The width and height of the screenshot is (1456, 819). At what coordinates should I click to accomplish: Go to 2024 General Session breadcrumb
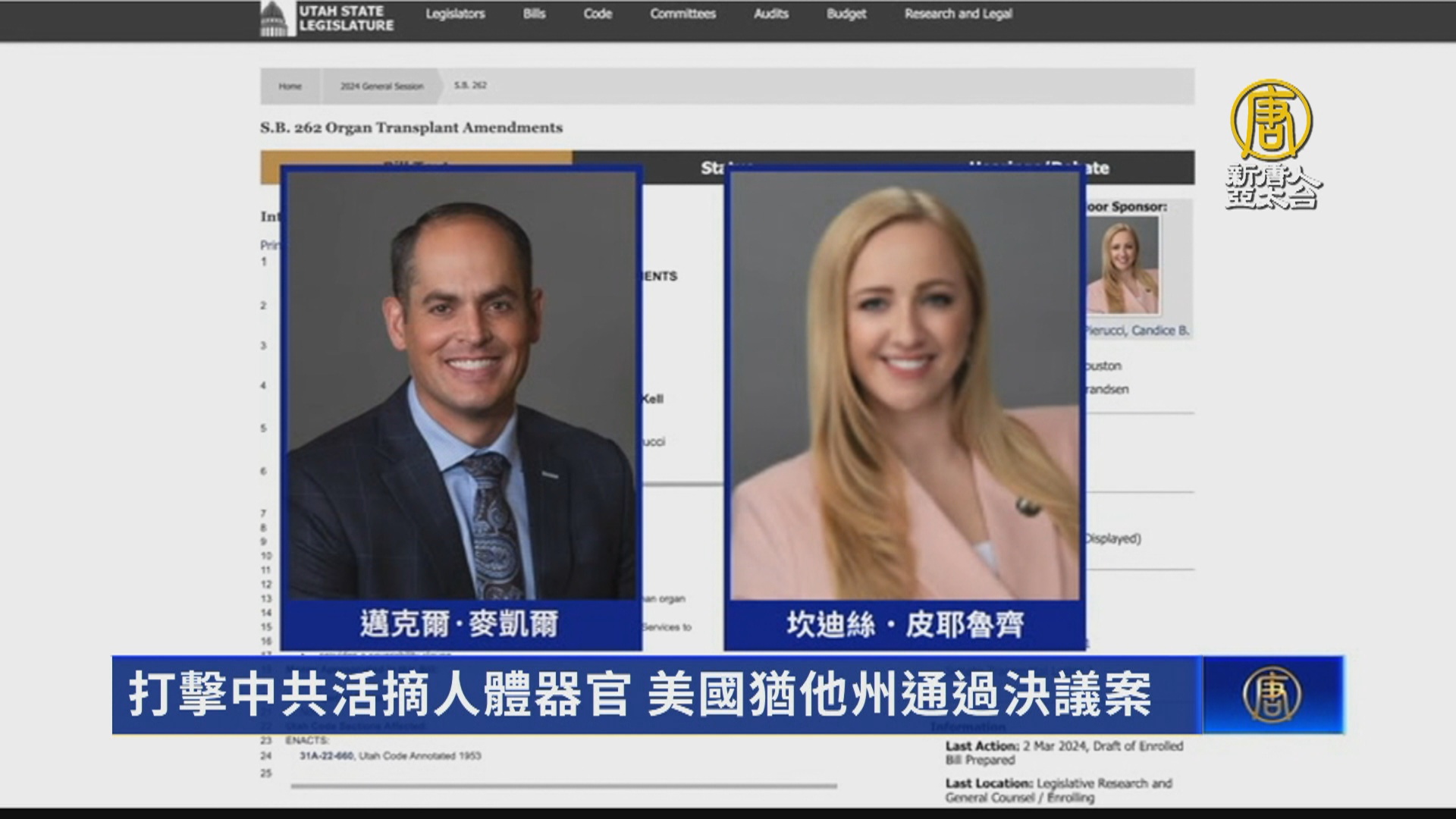tap(381, 86)
